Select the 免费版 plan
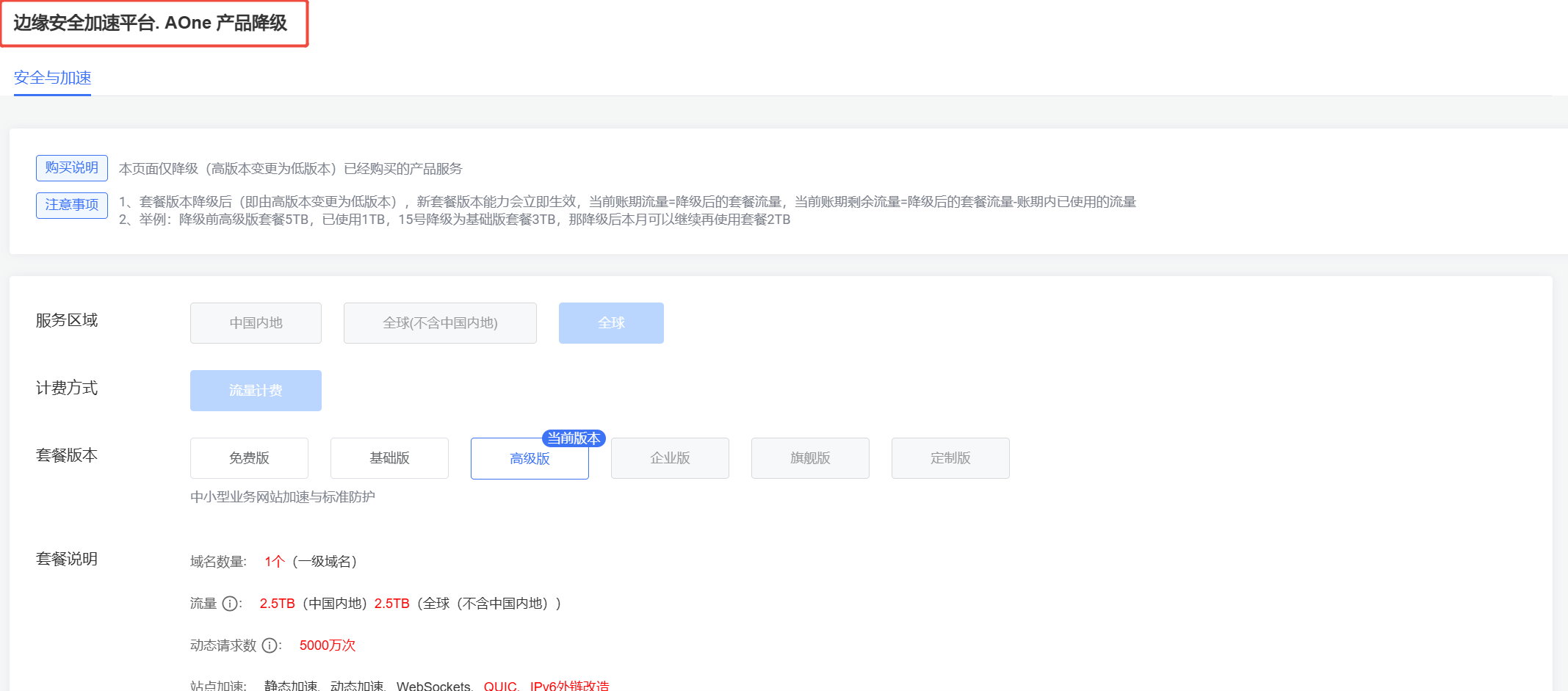The image size is (1568, 691). coord(249,458)
